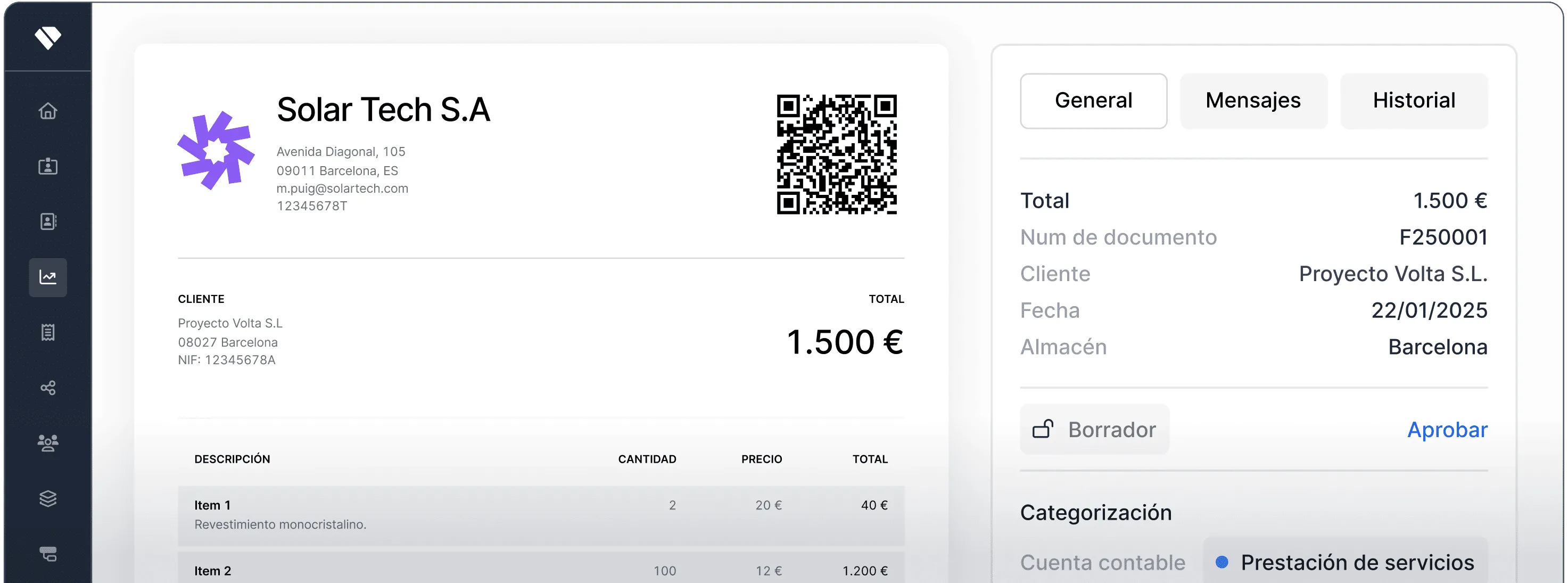Click the Cuenta contable label
1568x583 pixels.
pos(1102,562)
